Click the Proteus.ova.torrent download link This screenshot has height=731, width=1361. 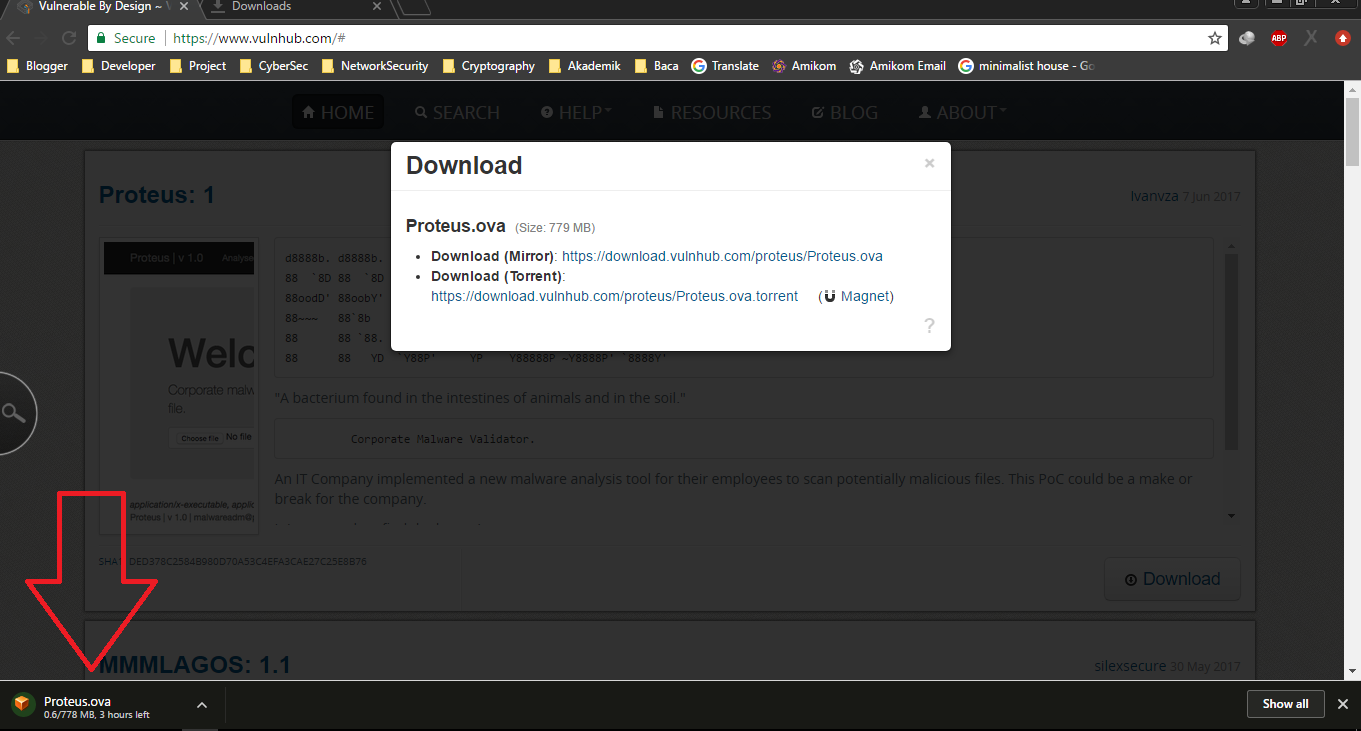[x=614, y=296]
